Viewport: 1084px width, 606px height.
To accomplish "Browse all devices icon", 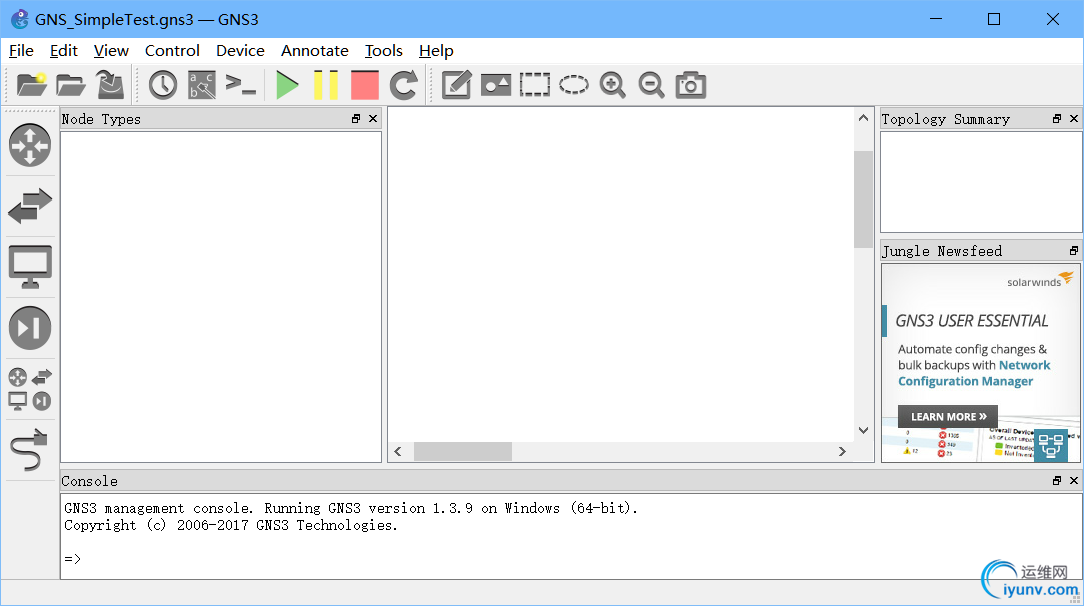I will tap(30, 389).
